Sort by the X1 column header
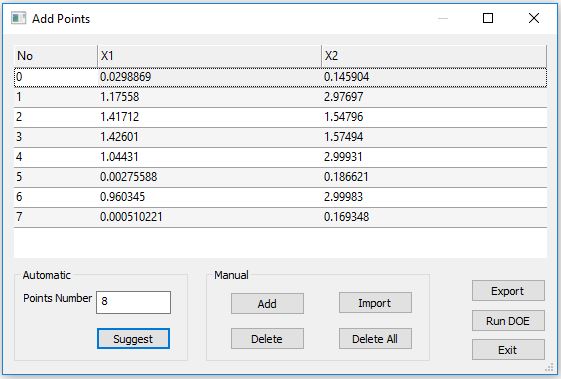Viewport: 561px width, 379px height. pos(209,56)
